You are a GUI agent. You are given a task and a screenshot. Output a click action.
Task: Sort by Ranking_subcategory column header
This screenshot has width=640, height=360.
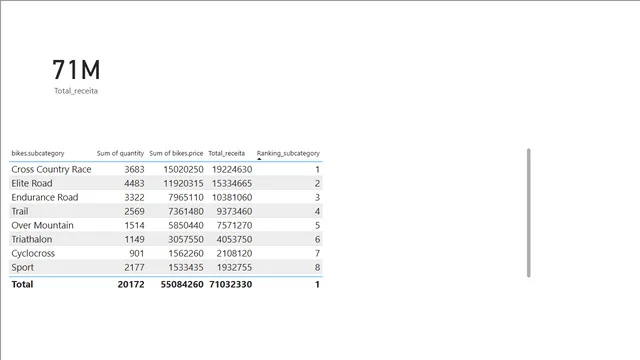click(x=288, y=153)
